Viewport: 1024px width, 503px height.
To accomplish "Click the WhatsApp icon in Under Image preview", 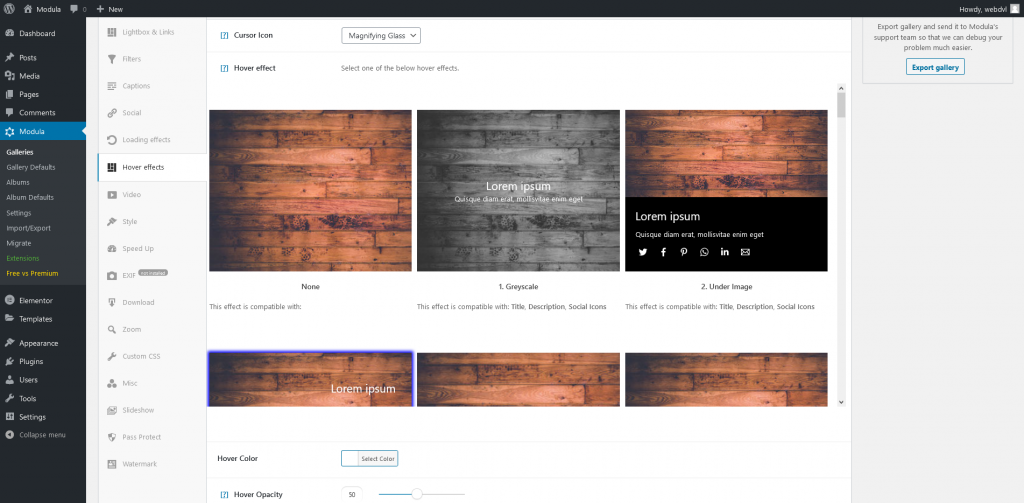I will pyautogui.click(x=704, y=252).
